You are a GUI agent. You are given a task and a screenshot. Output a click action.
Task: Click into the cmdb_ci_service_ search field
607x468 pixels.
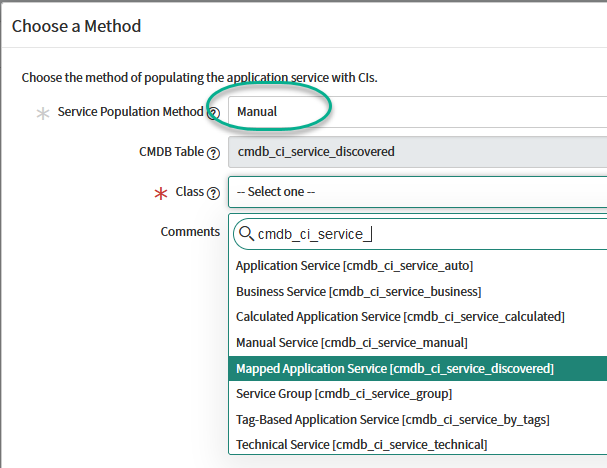pos(430,235)
